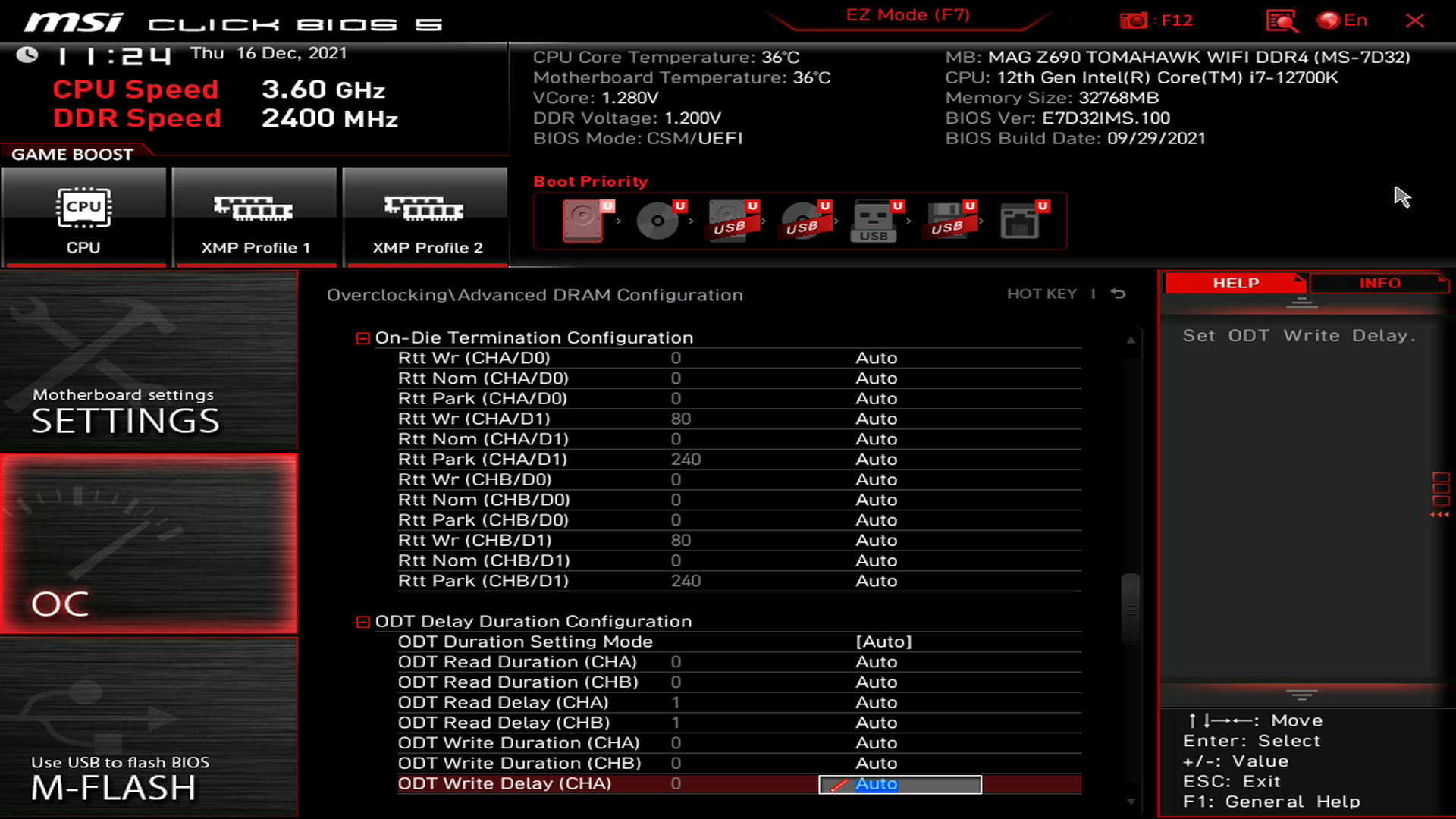Click the scrollbar down arrow

coord(1131,802)
